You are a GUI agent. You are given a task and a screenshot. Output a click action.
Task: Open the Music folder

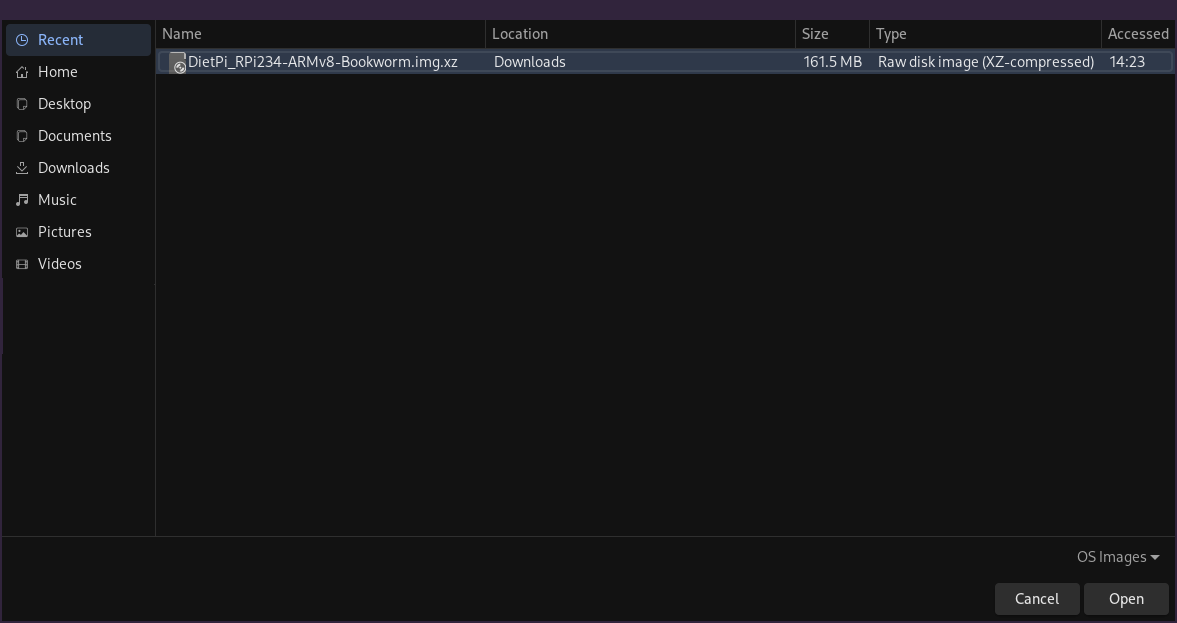click(x=78, y=200)
